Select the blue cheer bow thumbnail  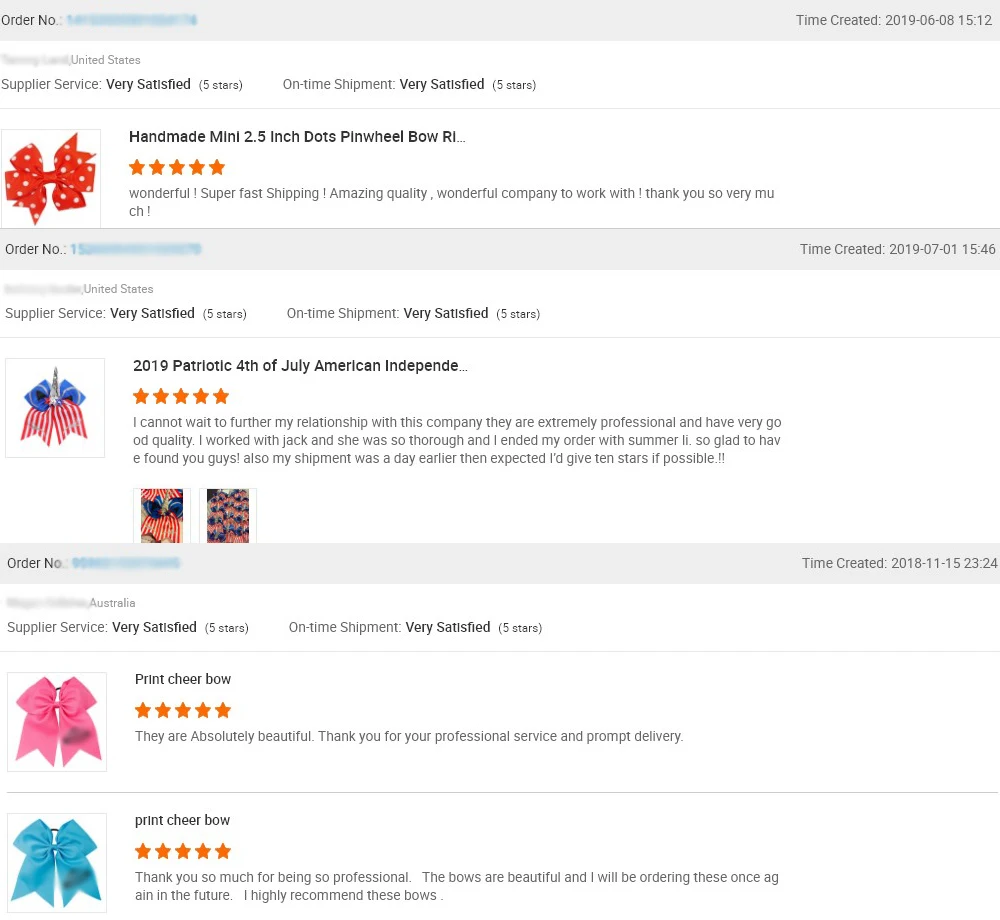point(57,862)
